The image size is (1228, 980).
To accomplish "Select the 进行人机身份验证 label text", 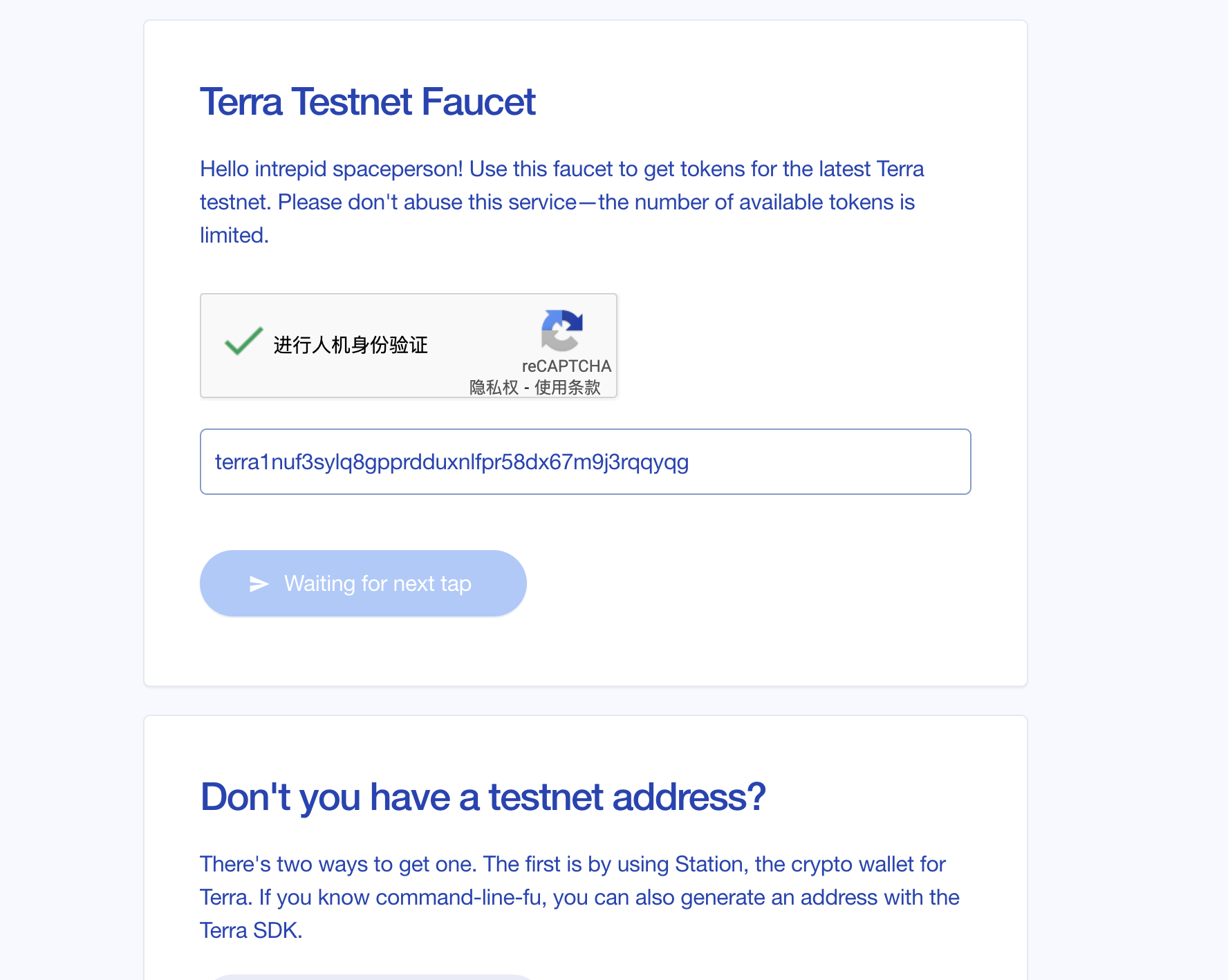I will pos(351,345).
